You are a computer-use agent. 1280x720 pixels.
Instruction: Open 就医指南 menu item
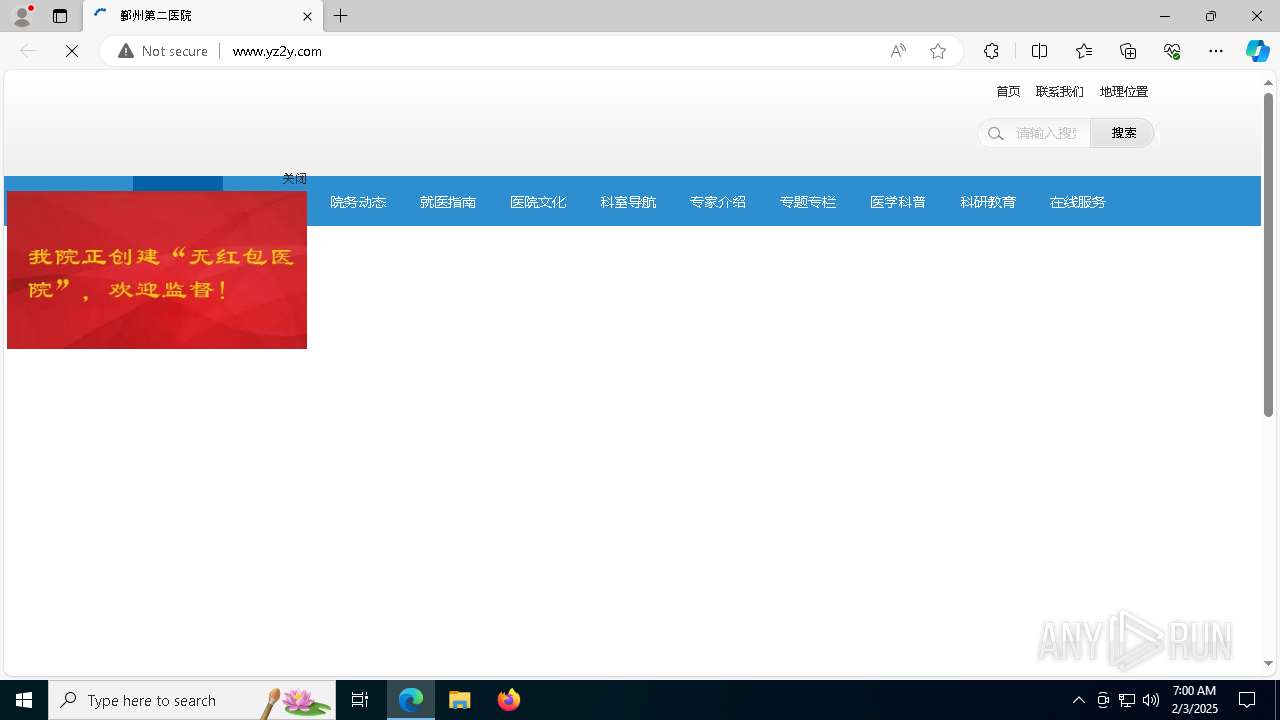[448, 202]
